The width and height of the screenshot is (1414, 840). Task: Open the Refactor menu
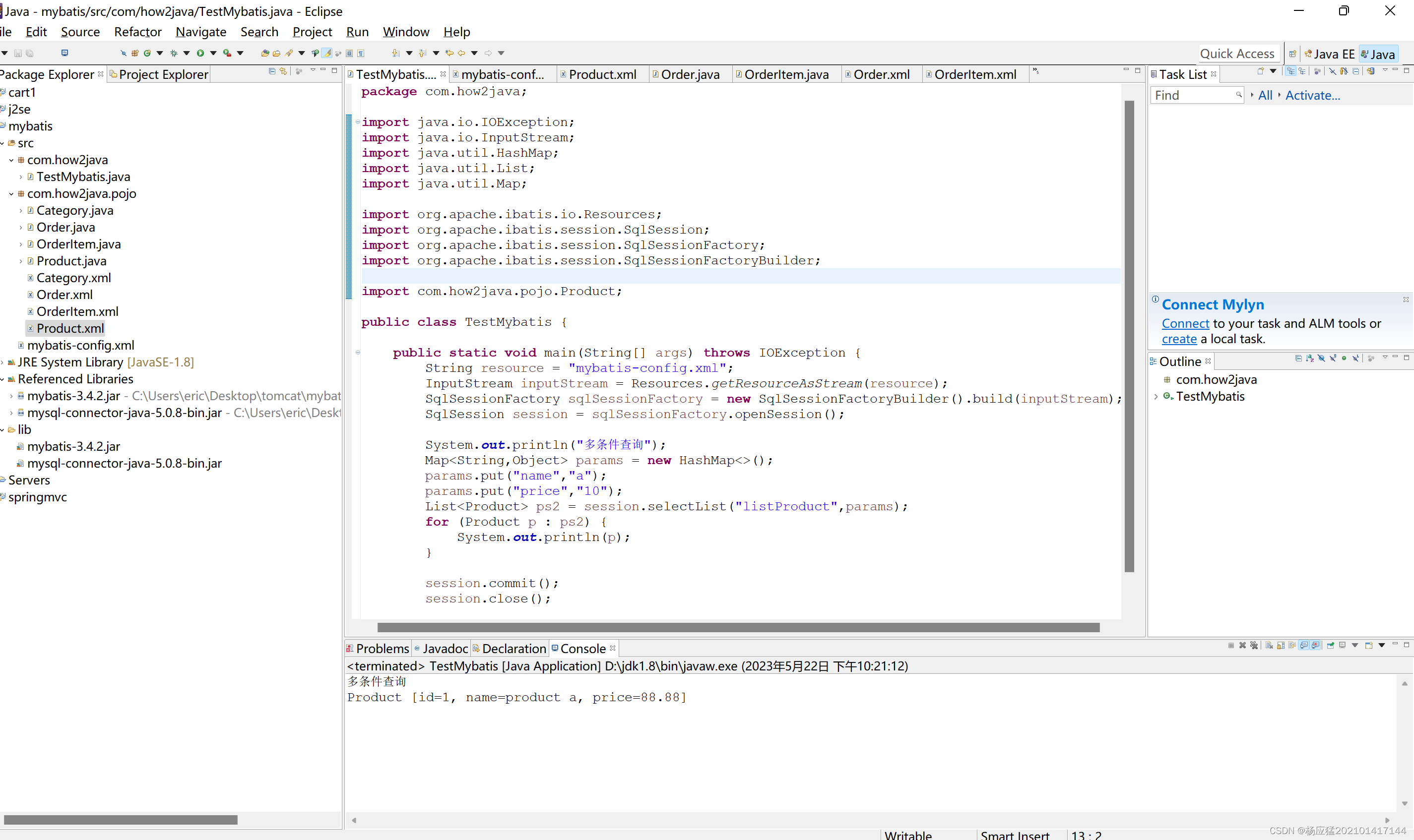(x=137, y=32)
